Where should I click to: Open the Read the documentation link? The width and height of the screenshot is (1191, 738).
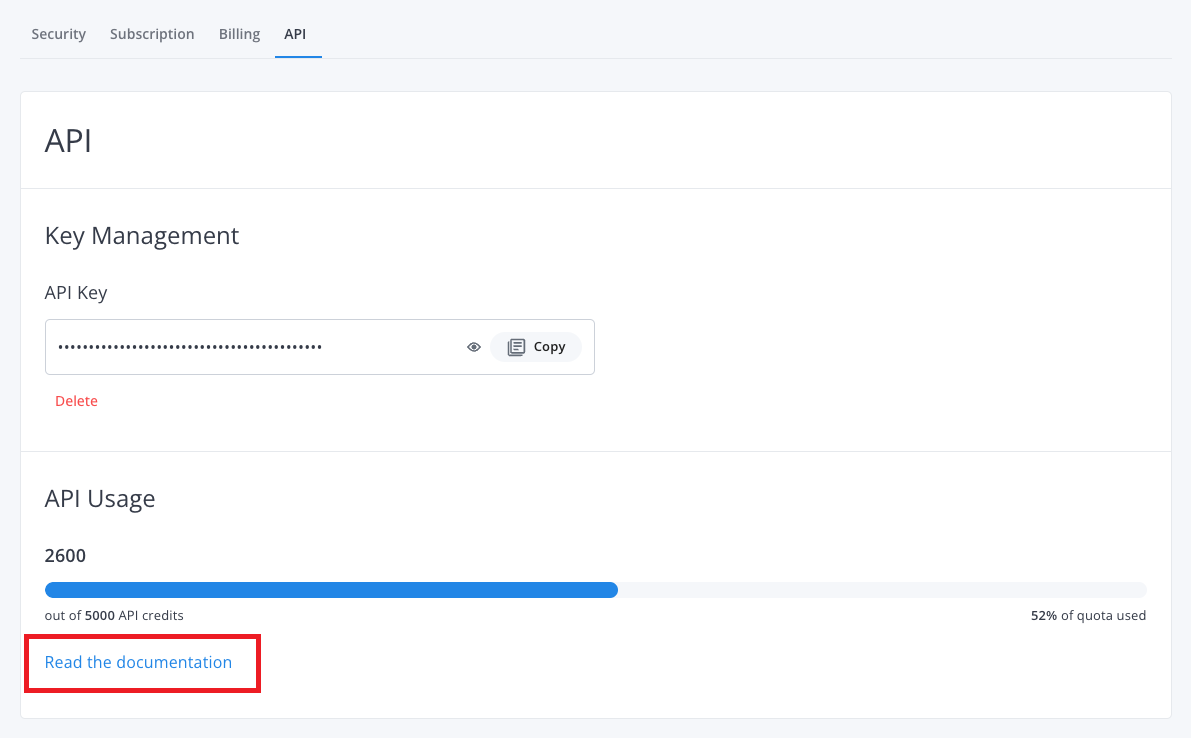[138, 662]
